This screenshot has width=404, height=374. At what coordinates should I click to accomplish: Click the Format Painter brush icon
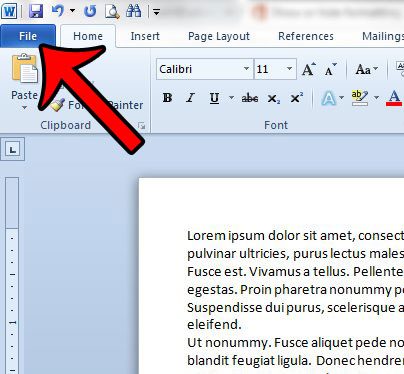click(x=57, y=105)
